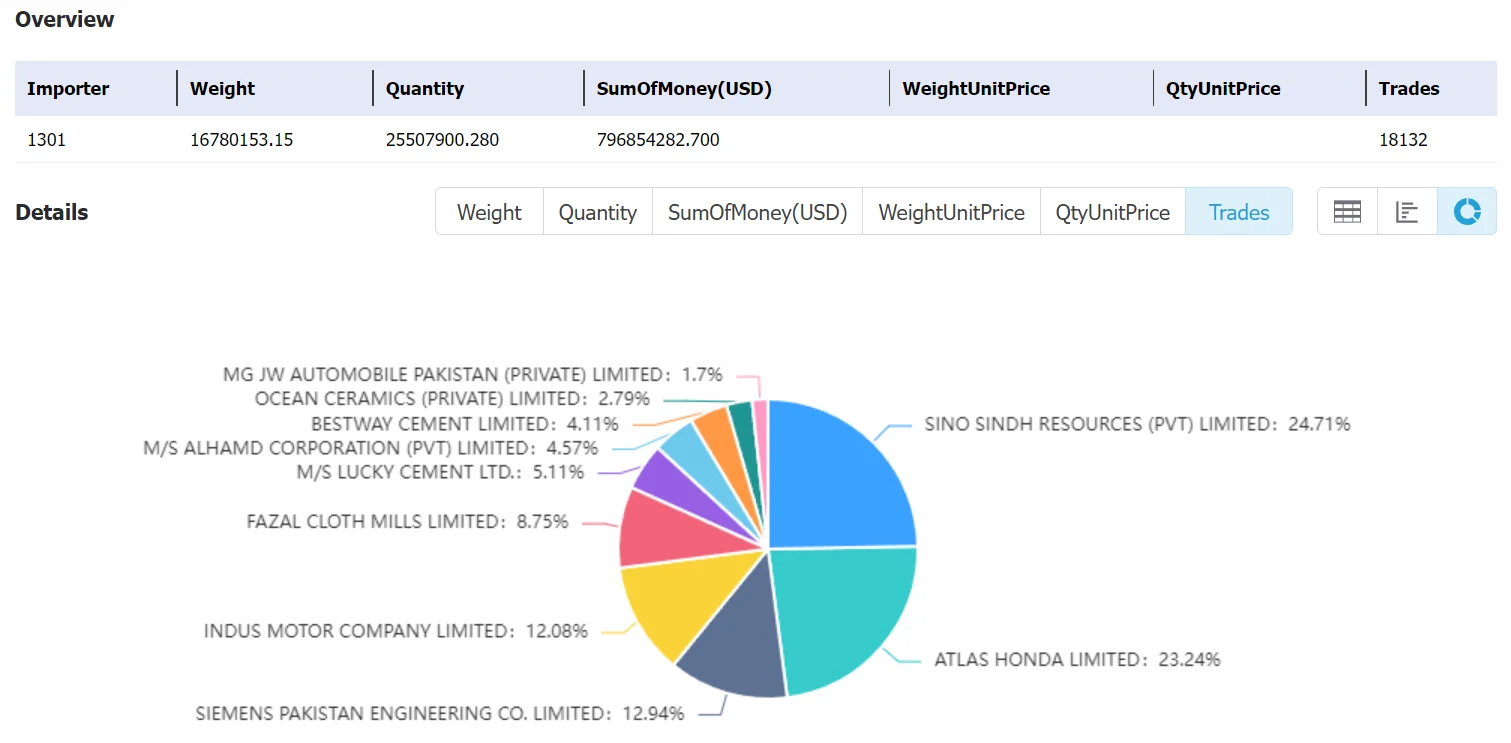The width and height of the screenshot is (1511, 743).
Task: Click money value 796854282.700
Action: point(658,140)
